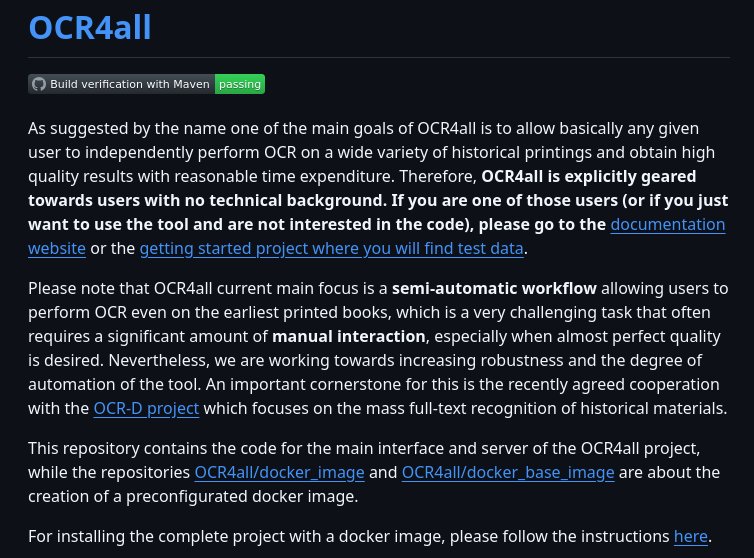Open getting started project test data link

point(331,249)
